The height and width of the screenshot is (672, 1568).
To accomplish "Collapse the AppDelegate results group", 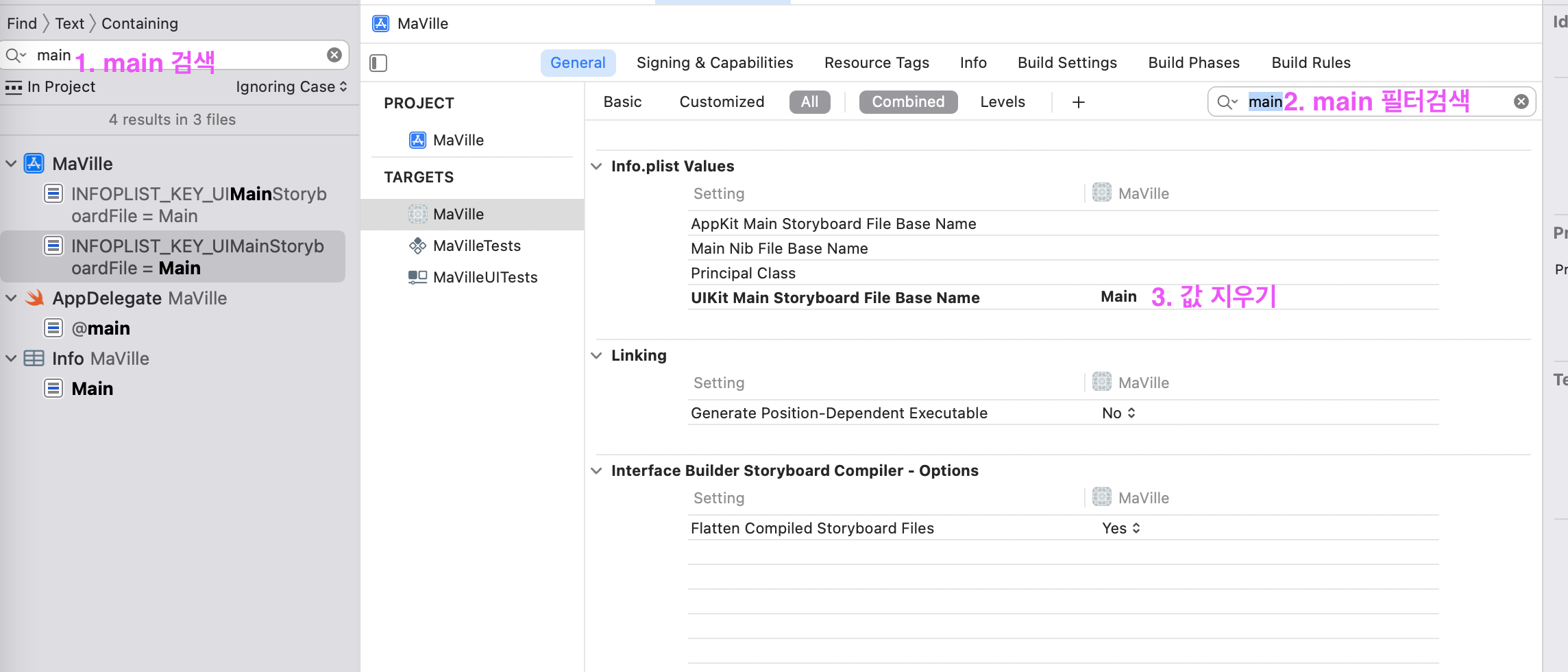I will (x=11, y=298).
